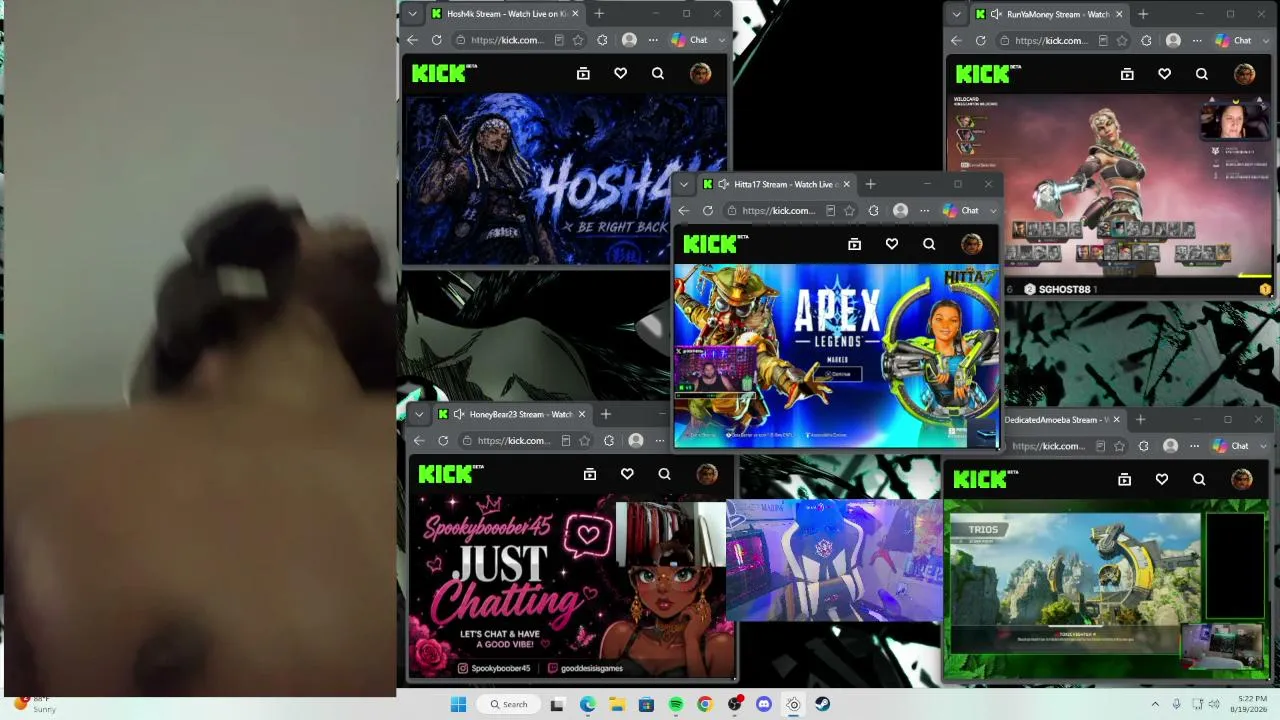Open a new tab in the Hitta17 window
Image resolution: width=1280 pixels, height=720 pixels.
point(870,184)
